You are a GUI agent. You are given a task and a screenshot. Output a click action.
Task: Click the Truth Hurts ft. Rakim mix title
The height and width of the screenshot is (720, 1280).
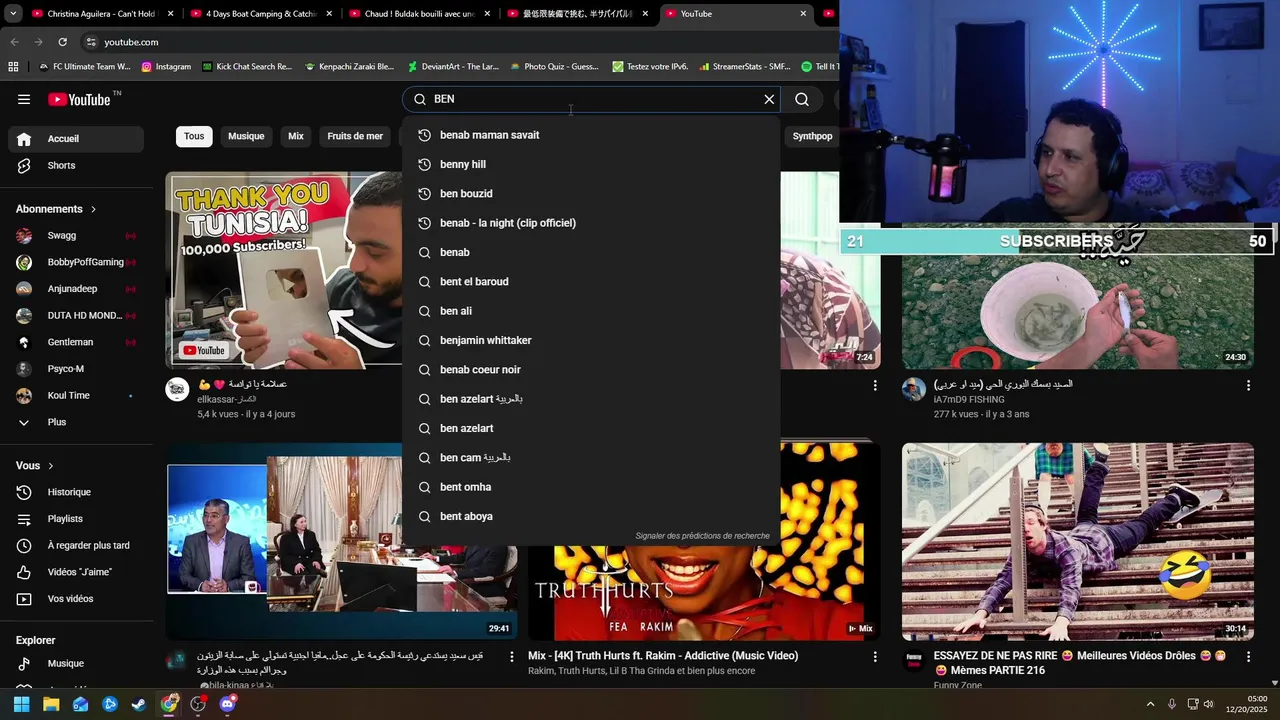click(663, 656)
